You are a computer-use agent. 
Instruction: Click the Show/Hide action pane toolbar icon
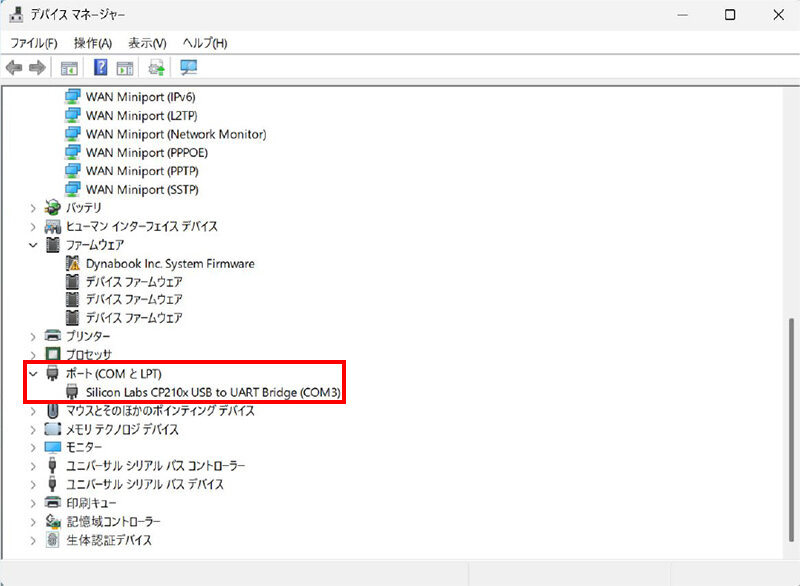coord(125,68)
